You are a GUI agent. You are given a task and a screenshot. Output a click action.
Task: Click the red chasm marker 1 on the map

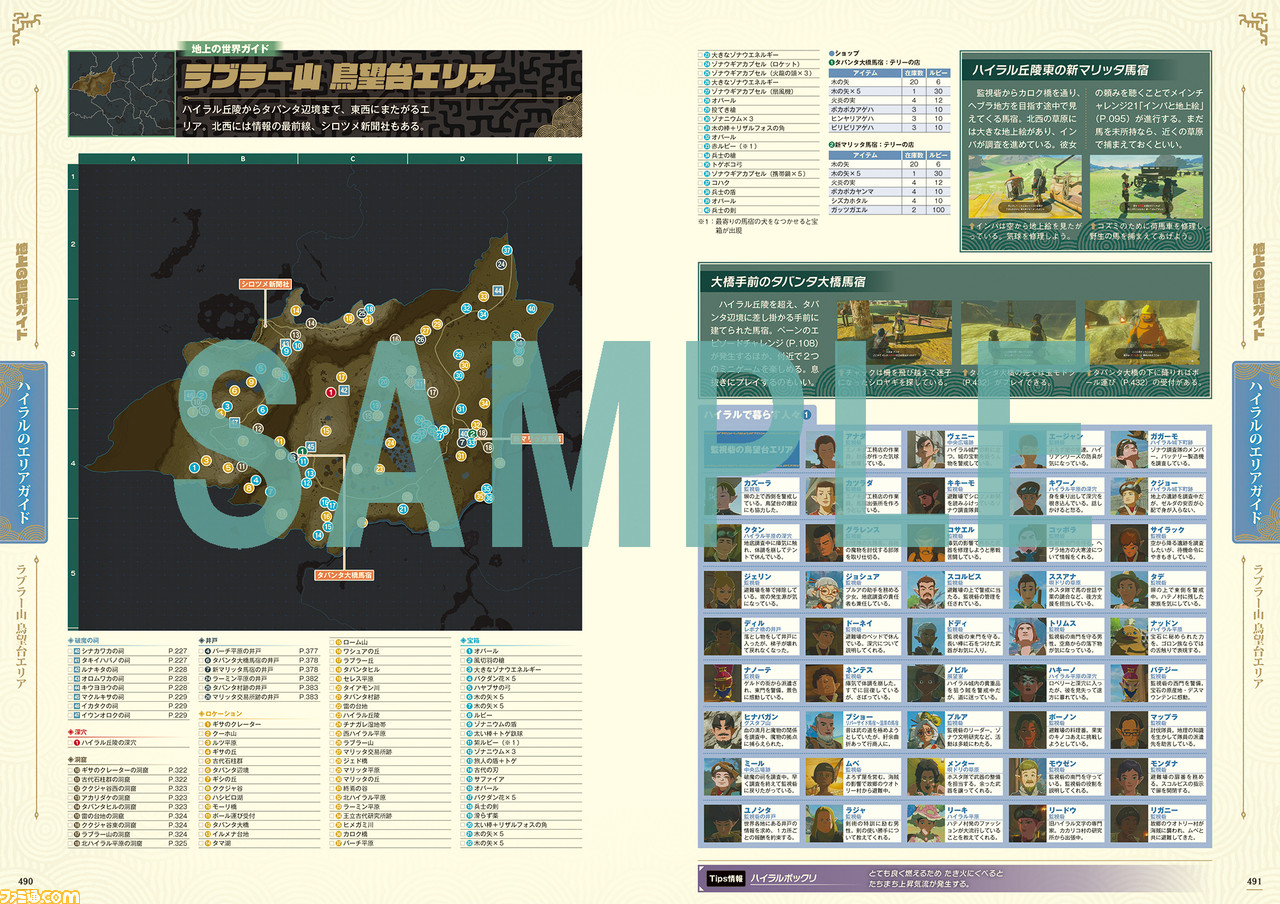[330, 392]
